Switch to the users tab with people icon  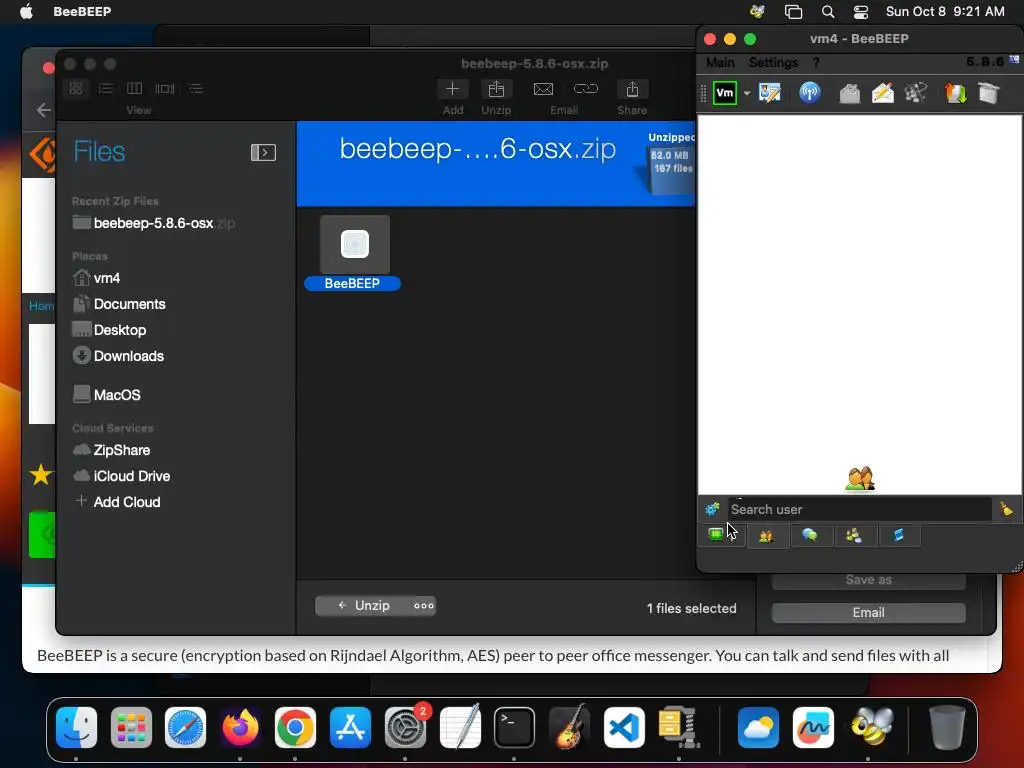click(766, 536)
